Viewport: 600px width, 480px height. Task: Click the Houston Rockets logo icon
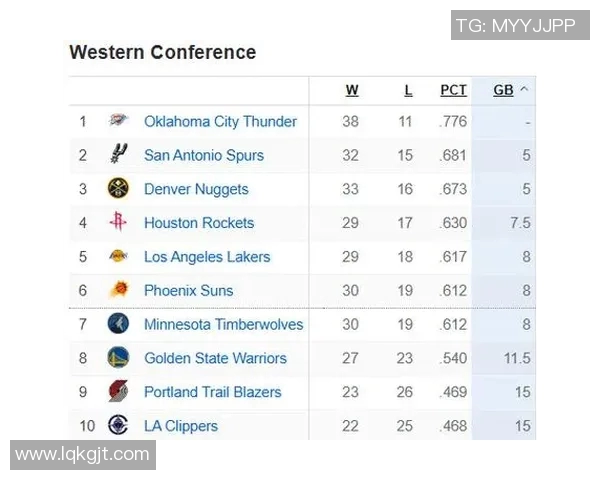[x=118, y=223]
